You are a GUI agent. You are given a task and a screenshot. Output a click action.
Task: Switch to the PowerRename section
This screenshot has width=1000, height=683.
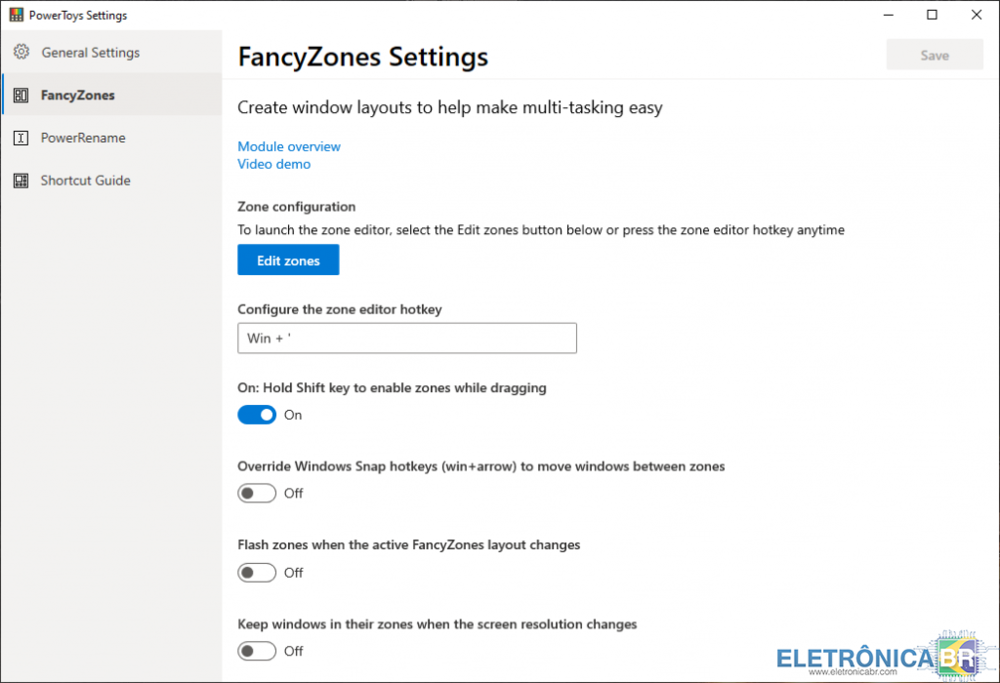(x=83, y=138)
